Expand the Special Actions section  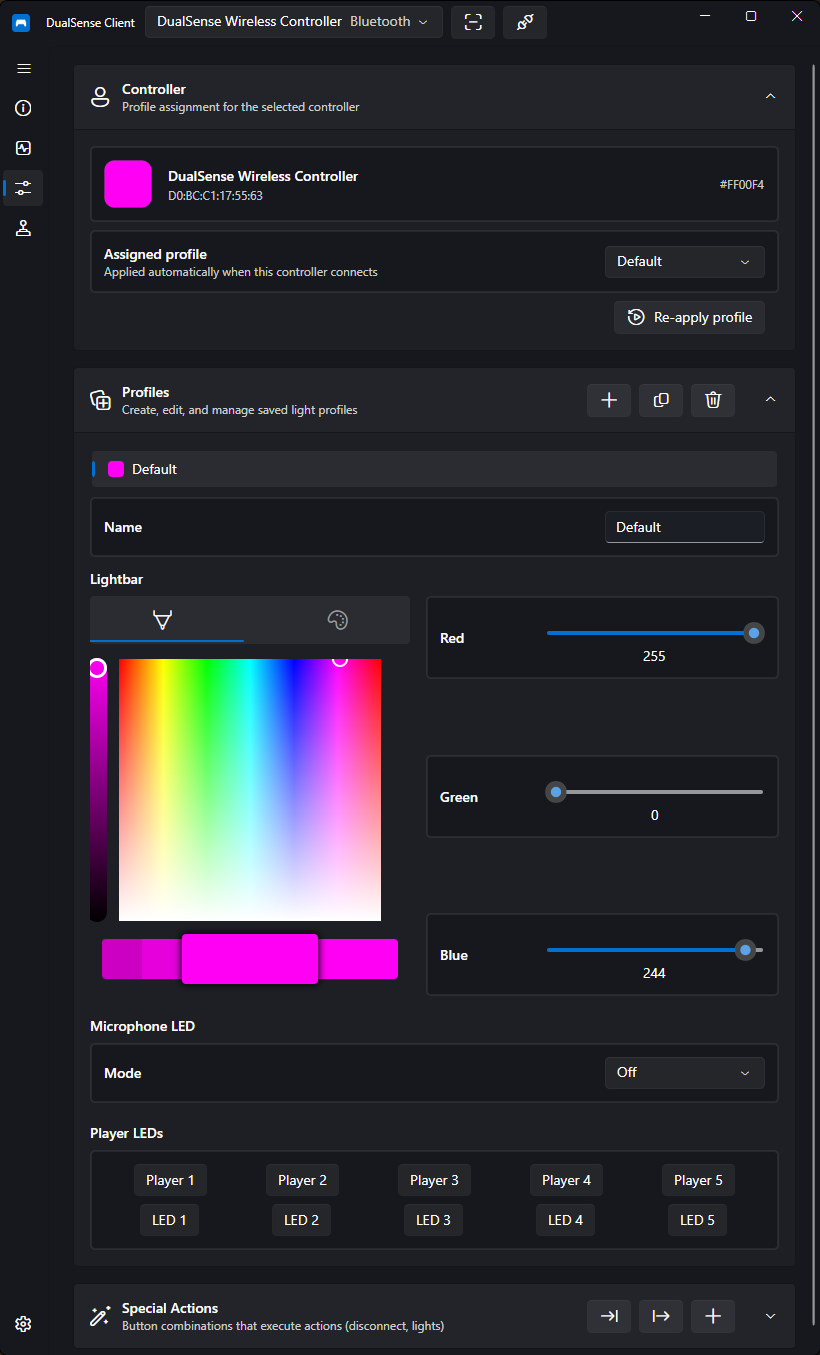pyautogui.click(x=770, y=1316)
